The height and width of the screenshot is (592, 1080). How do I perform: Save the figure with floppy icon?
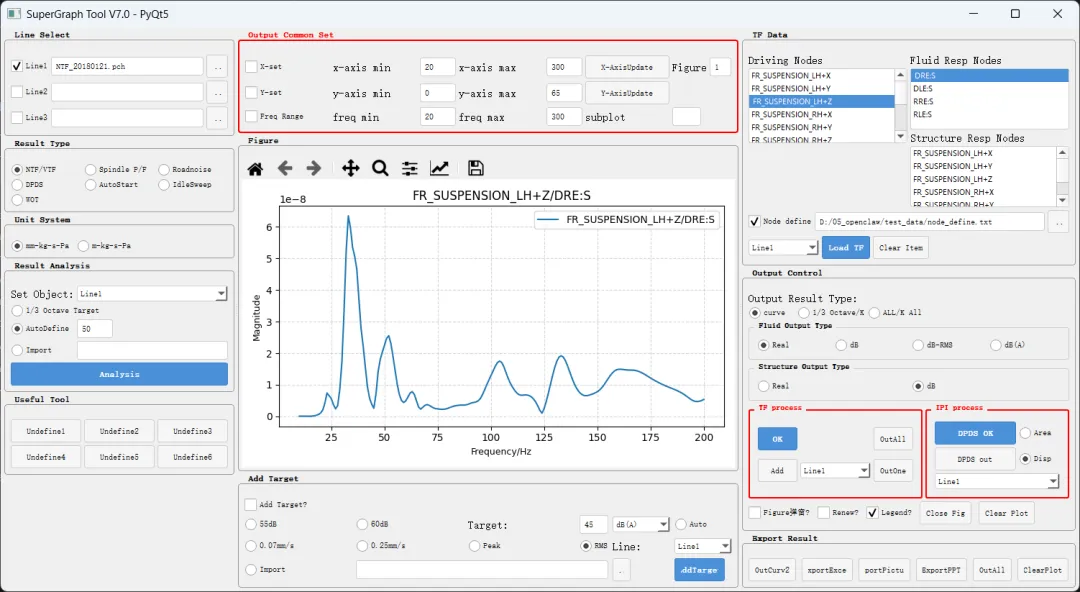click(475, 168)
